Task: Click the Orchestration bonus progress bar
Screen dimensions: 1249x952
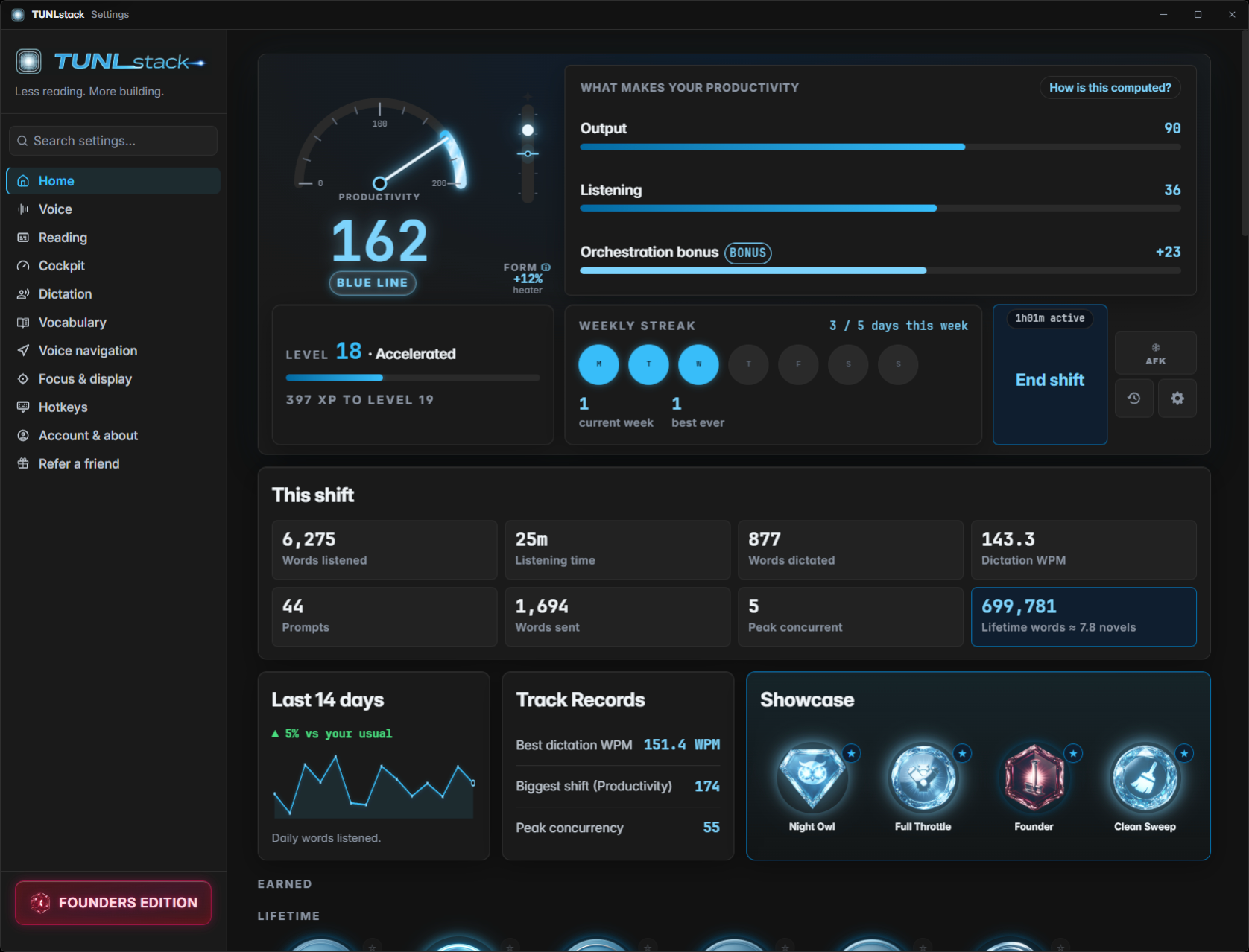Action: [x=880, y=270]
